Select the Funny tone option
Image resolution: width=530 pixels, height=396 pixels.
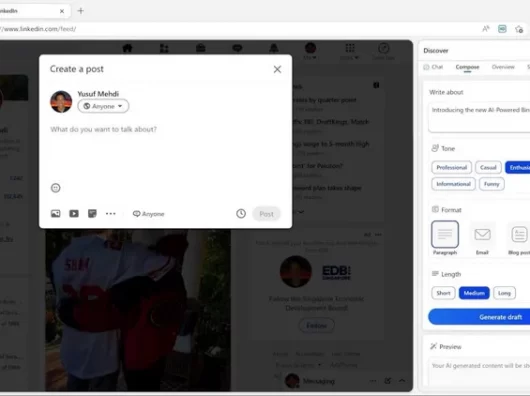491,184
